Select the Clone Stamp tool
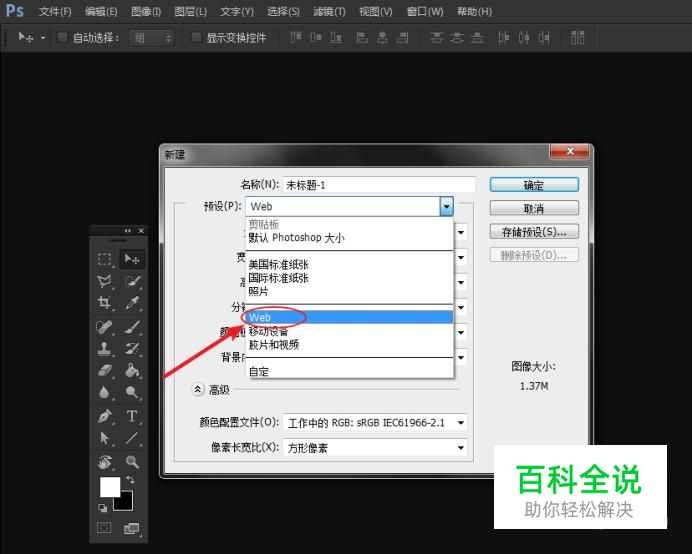This screenshot has width=692, height=554. click(x=104, y=349)
